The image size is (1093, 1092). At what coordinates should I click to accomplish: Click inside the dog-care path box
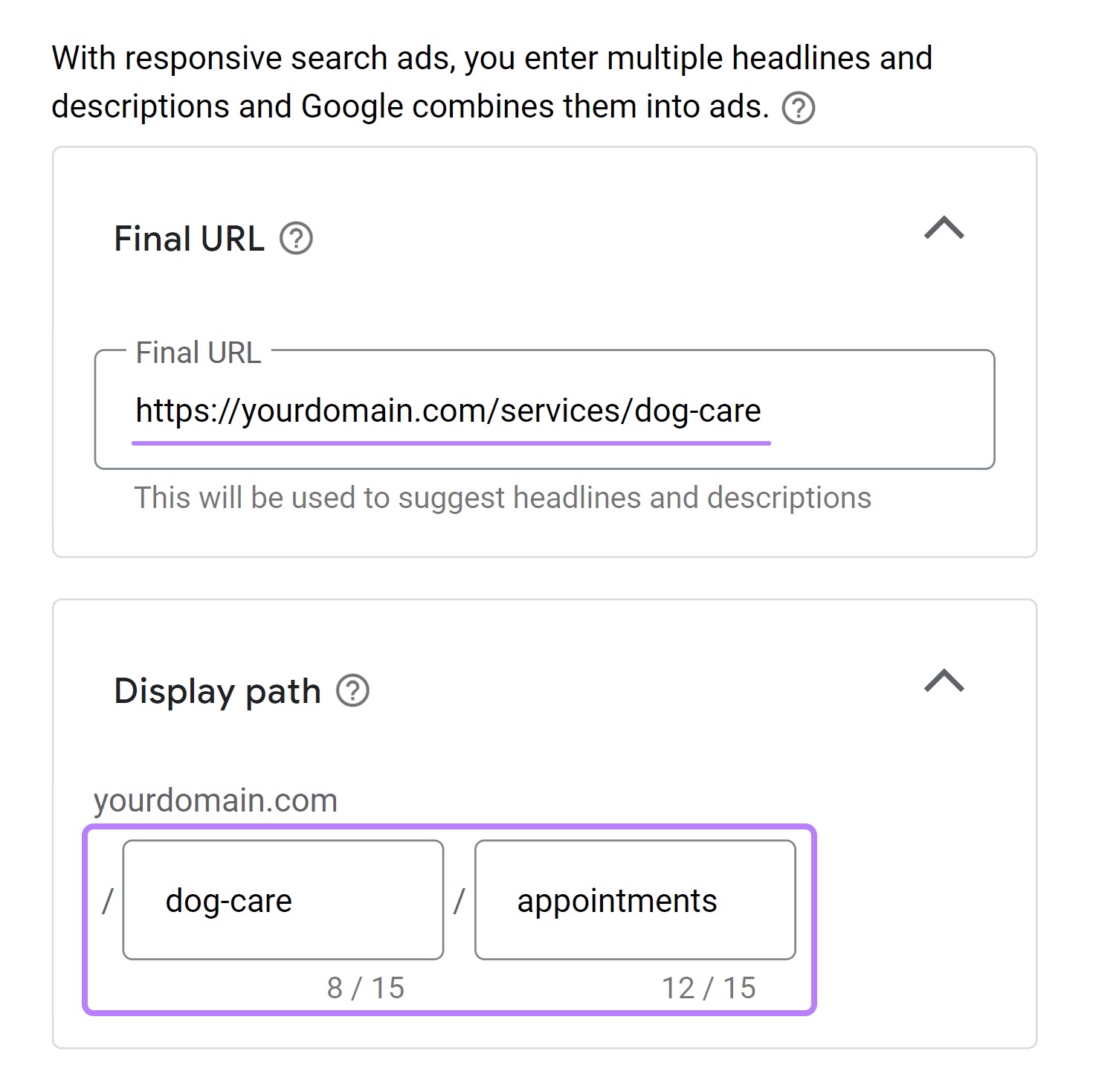point(283,900)
